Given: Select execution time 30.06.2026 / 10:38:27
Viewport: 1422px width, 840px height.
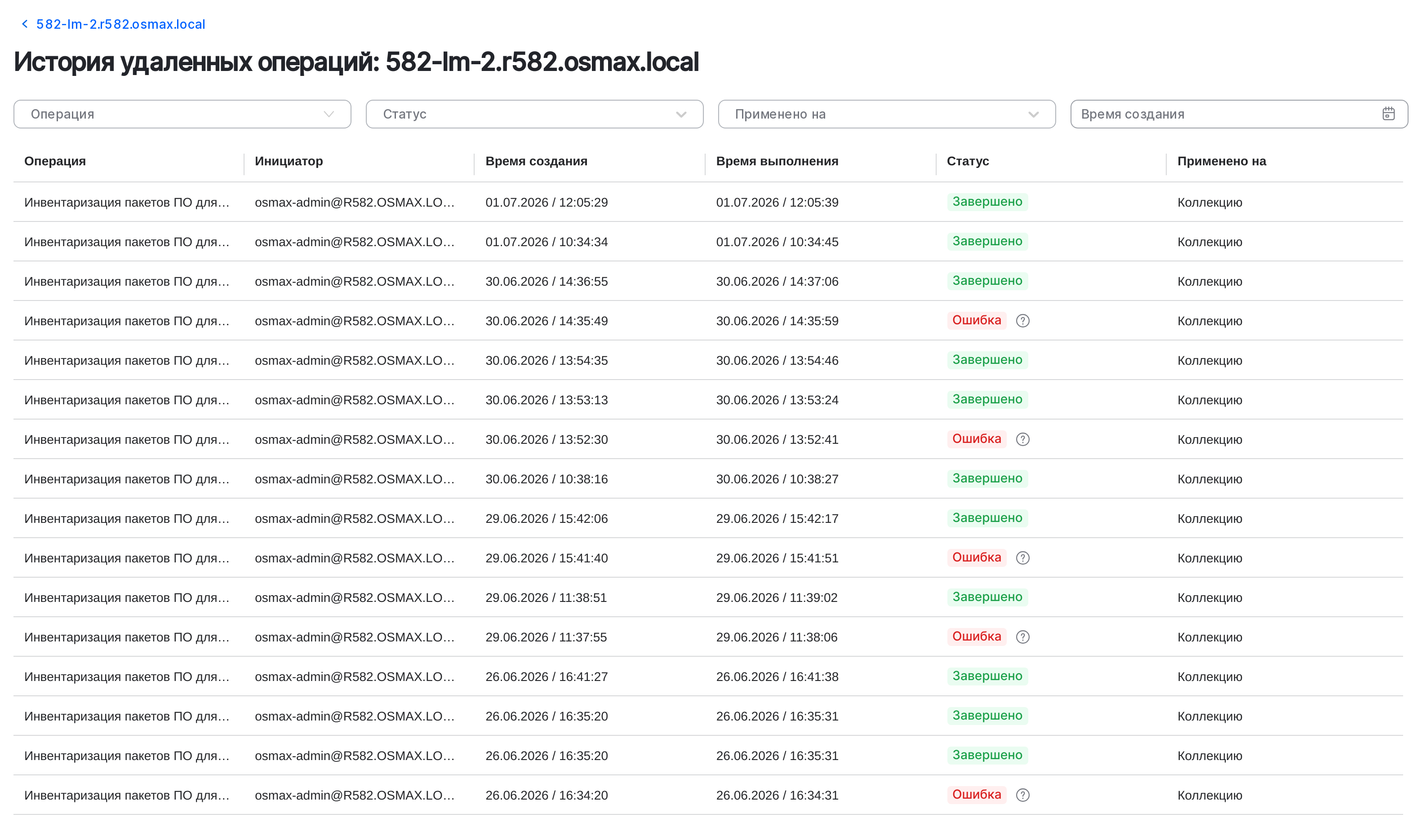Looking at the screenshot, I should [777, 479].
